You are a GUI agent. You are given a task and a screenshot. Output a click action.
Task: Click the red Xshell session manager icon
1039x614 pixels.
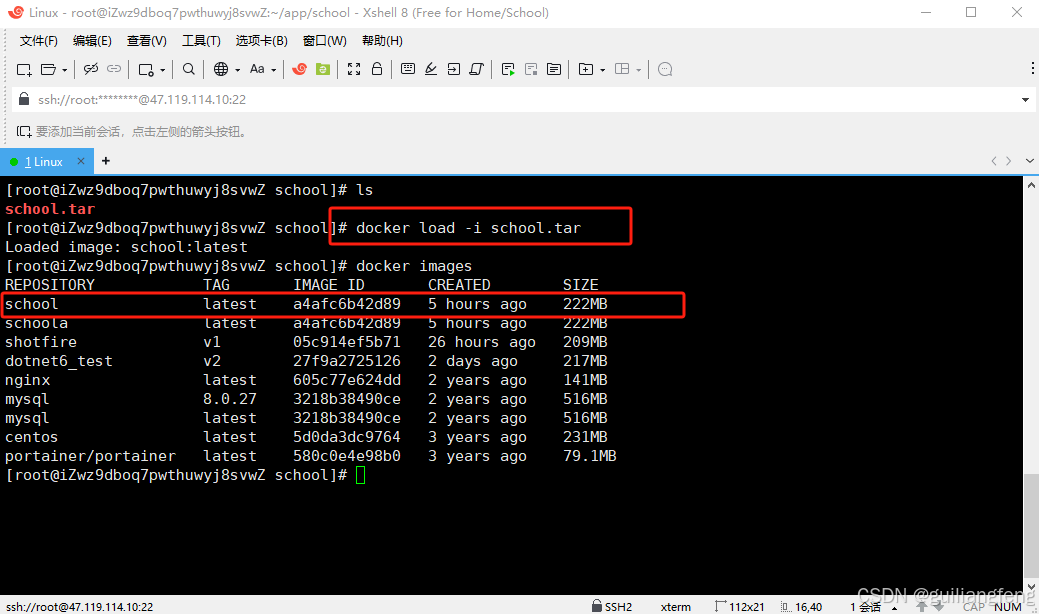[x=297, y=69]
